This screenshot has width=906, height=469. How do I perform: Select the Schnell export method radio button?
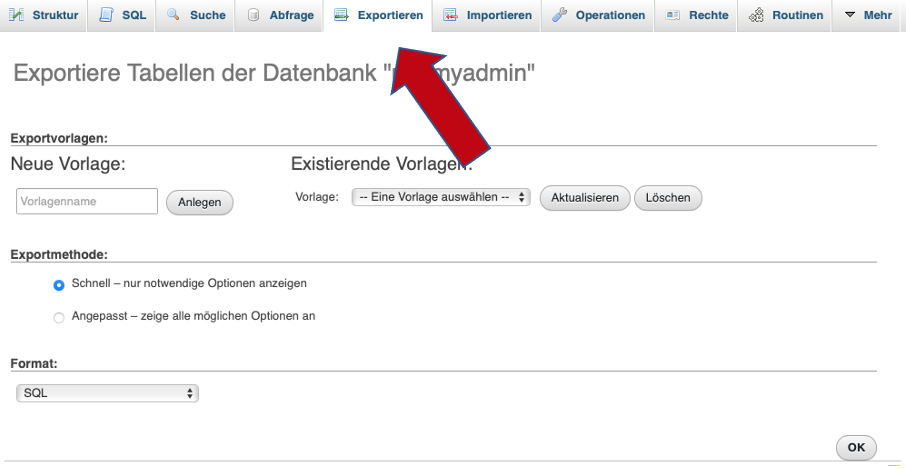(59, 285)
